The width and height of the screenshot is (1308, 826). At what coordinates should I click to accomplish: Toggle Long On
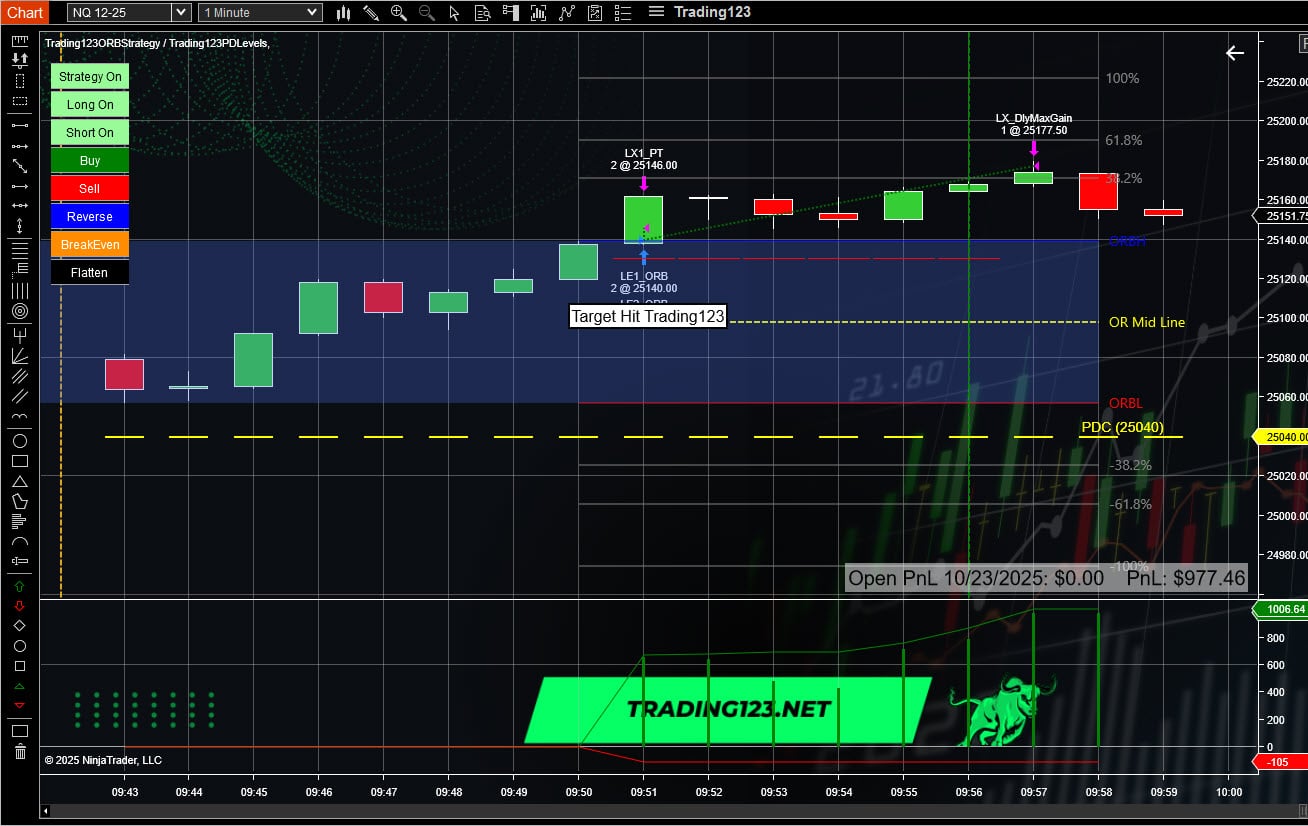click(89, 104)
